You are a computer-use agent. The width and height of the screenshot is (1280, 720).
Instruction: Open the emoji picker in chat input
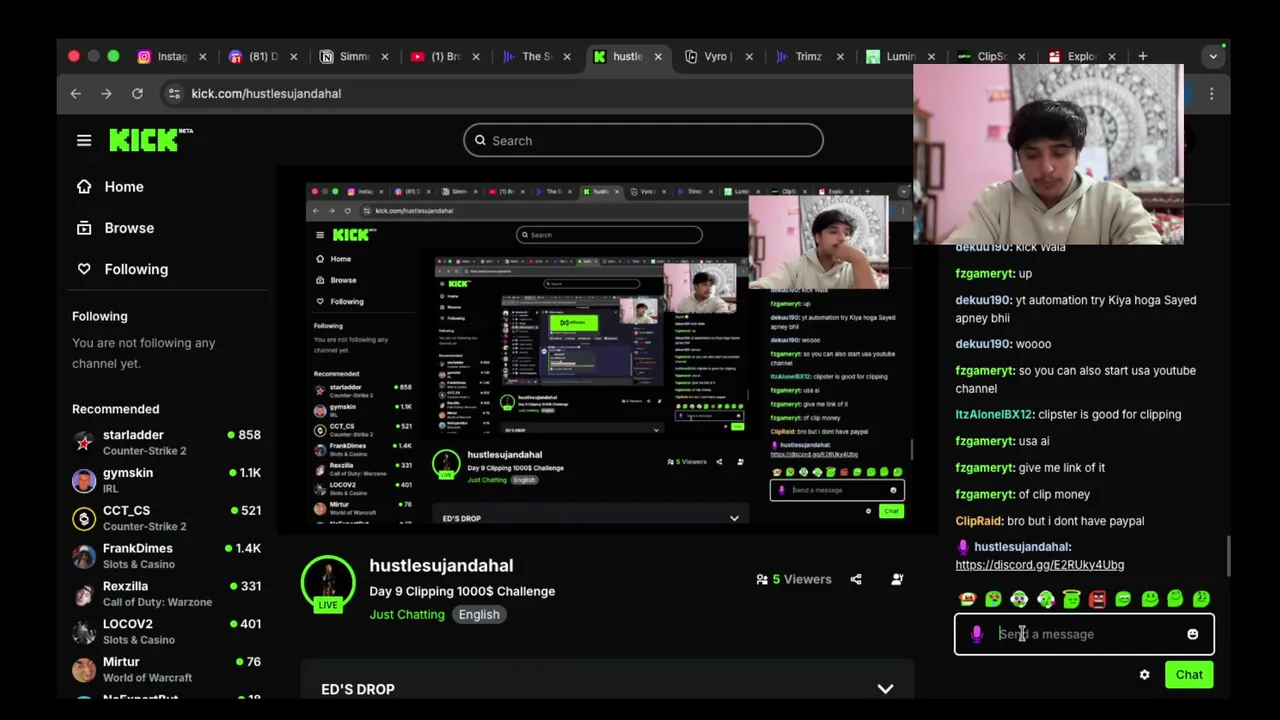[1193, 634]
